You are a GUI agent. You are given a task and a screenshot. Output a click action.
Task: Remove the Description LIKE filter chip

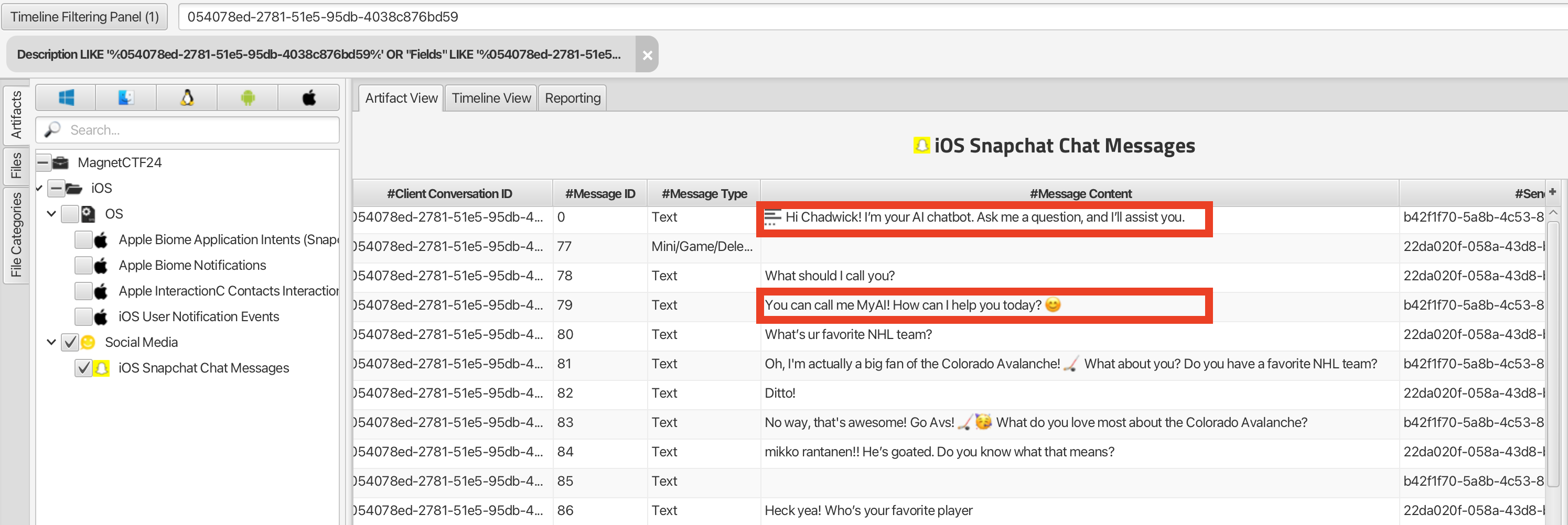(647, 54)
